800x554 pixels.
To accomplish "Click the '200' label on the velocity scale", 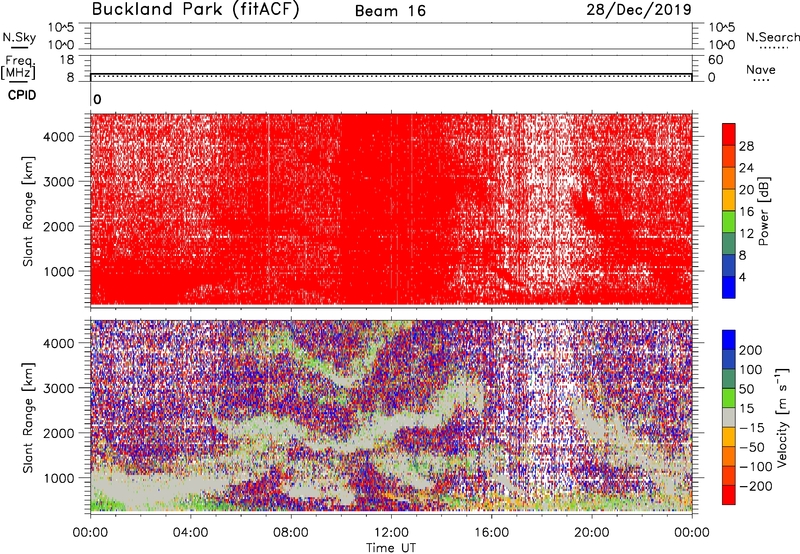I will (751, 350).
